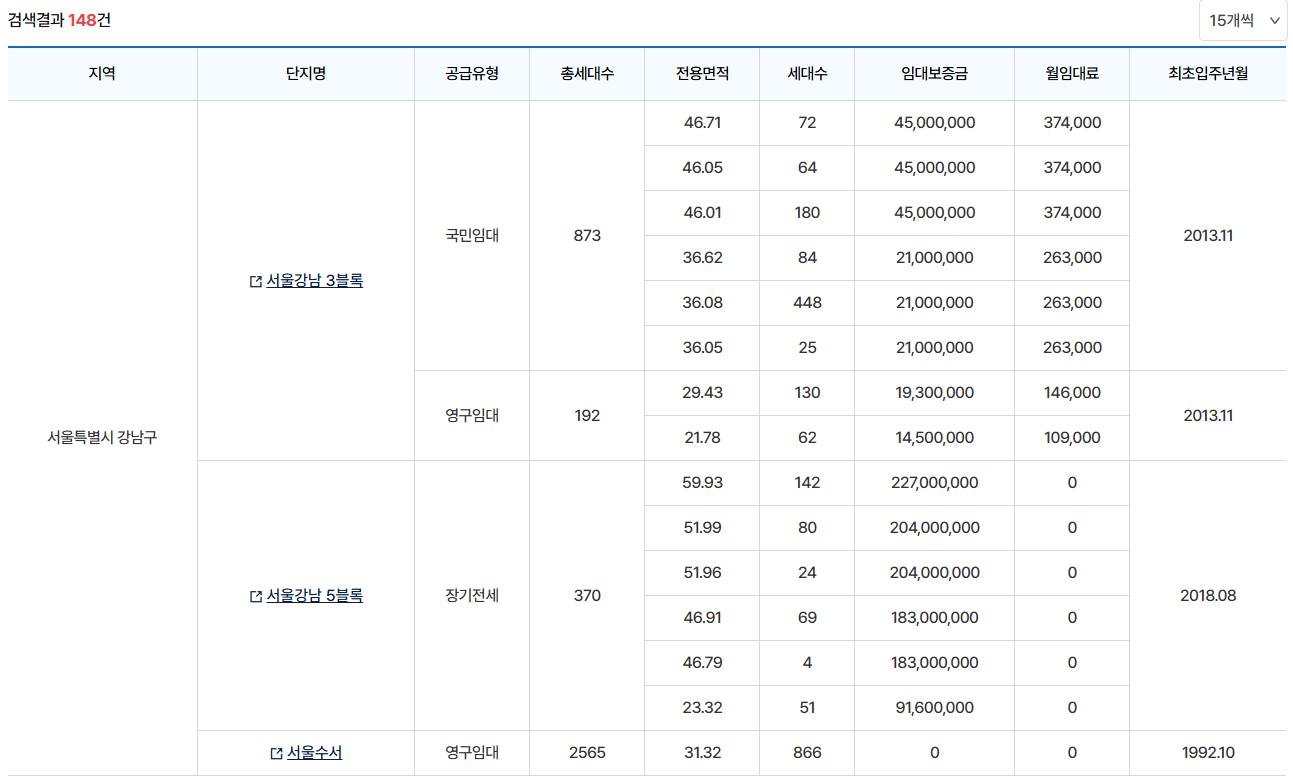Click household count 866
The width and height of the screenshot is (1293, 784).
[807, 753]
